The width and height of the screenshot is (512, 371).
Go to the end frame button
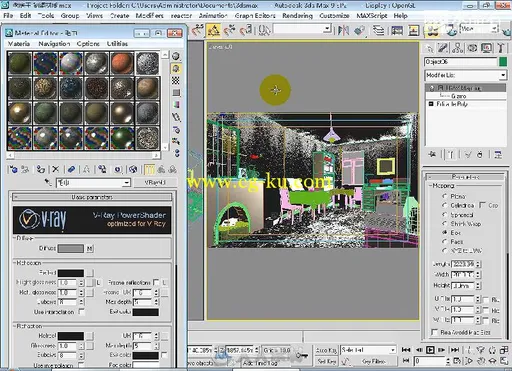455,350
